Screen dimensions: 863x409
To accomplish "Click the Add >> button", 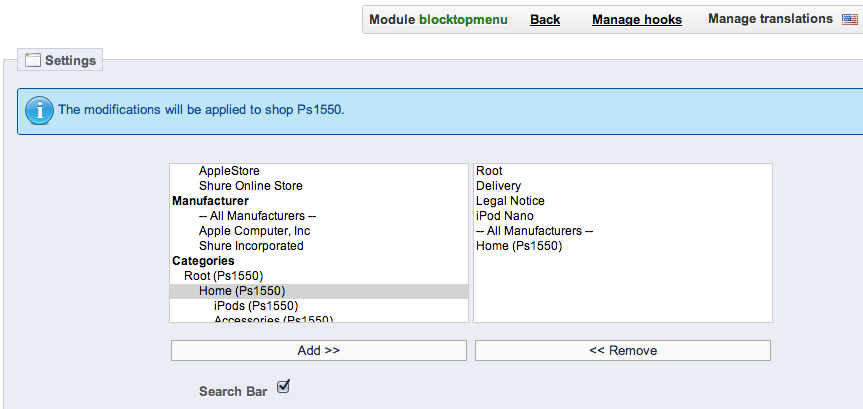I will pyautogui.click(x=319, y=350).
